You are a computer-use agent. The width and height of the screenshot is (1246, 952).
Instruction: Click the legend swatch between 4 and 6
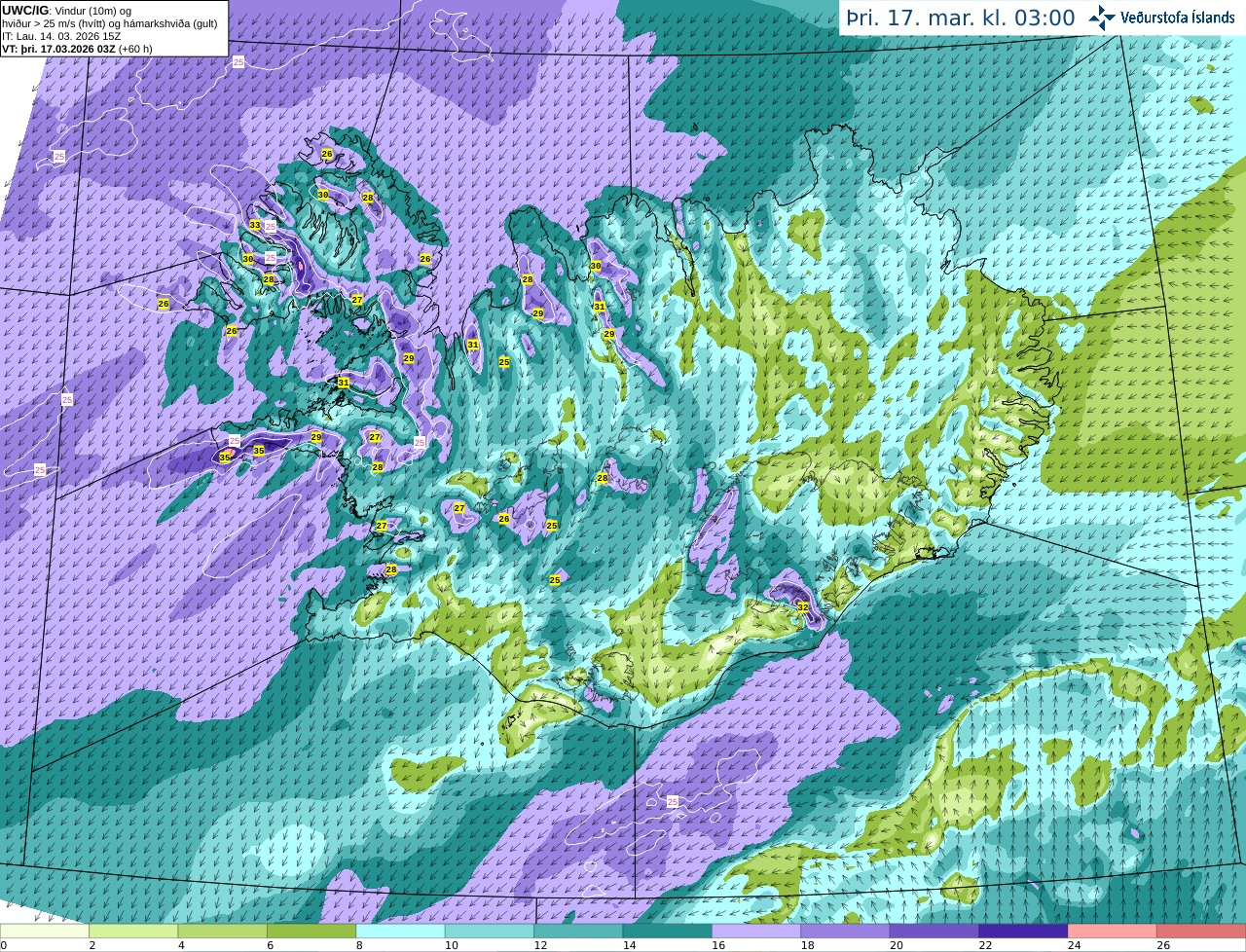pyautogui.click(x=223, y=932)
